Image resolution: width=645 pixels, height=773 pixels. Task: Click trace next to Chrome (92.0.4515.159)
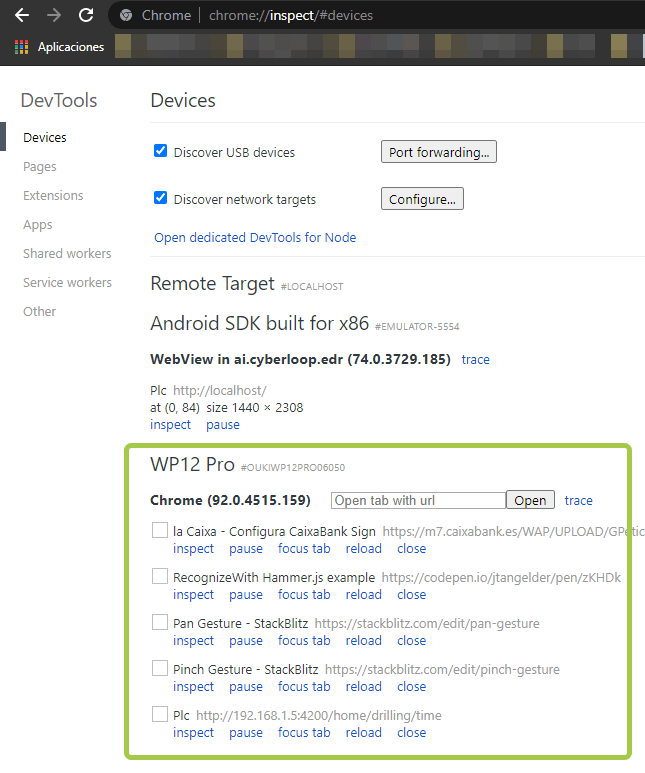[x=578, y=500]
